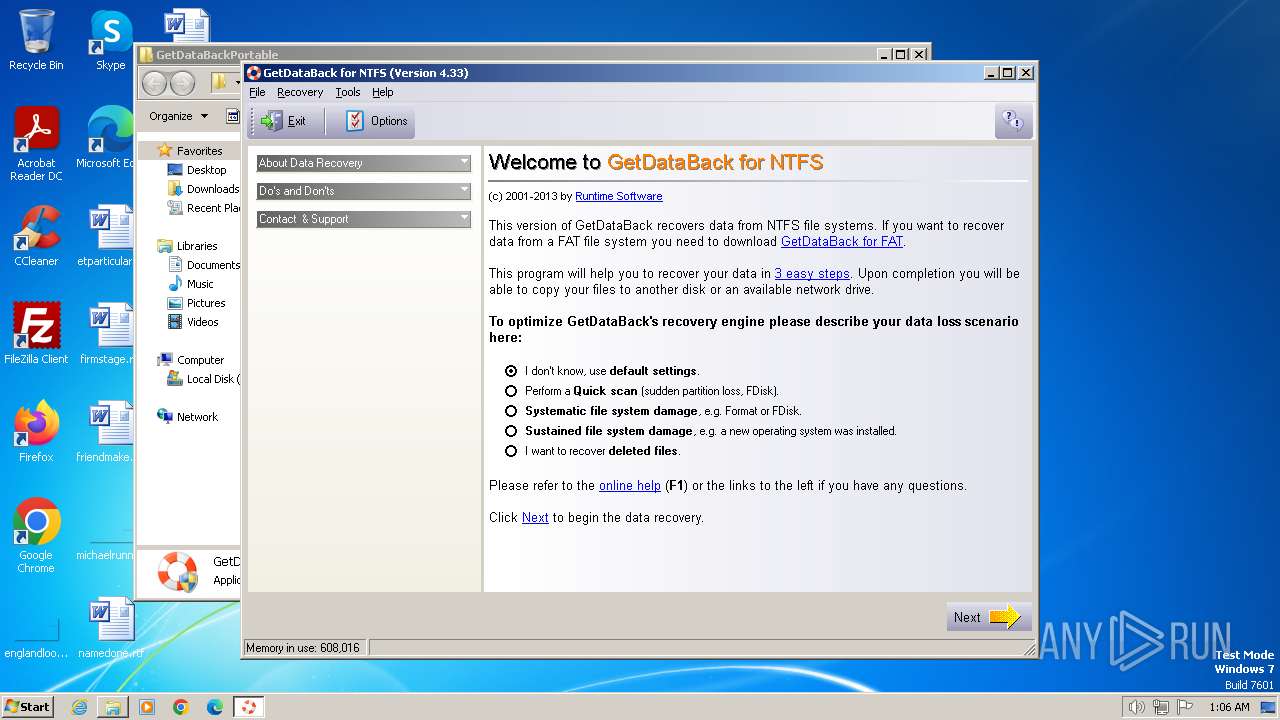Open the media player taskbar icon

coord(147,707)
